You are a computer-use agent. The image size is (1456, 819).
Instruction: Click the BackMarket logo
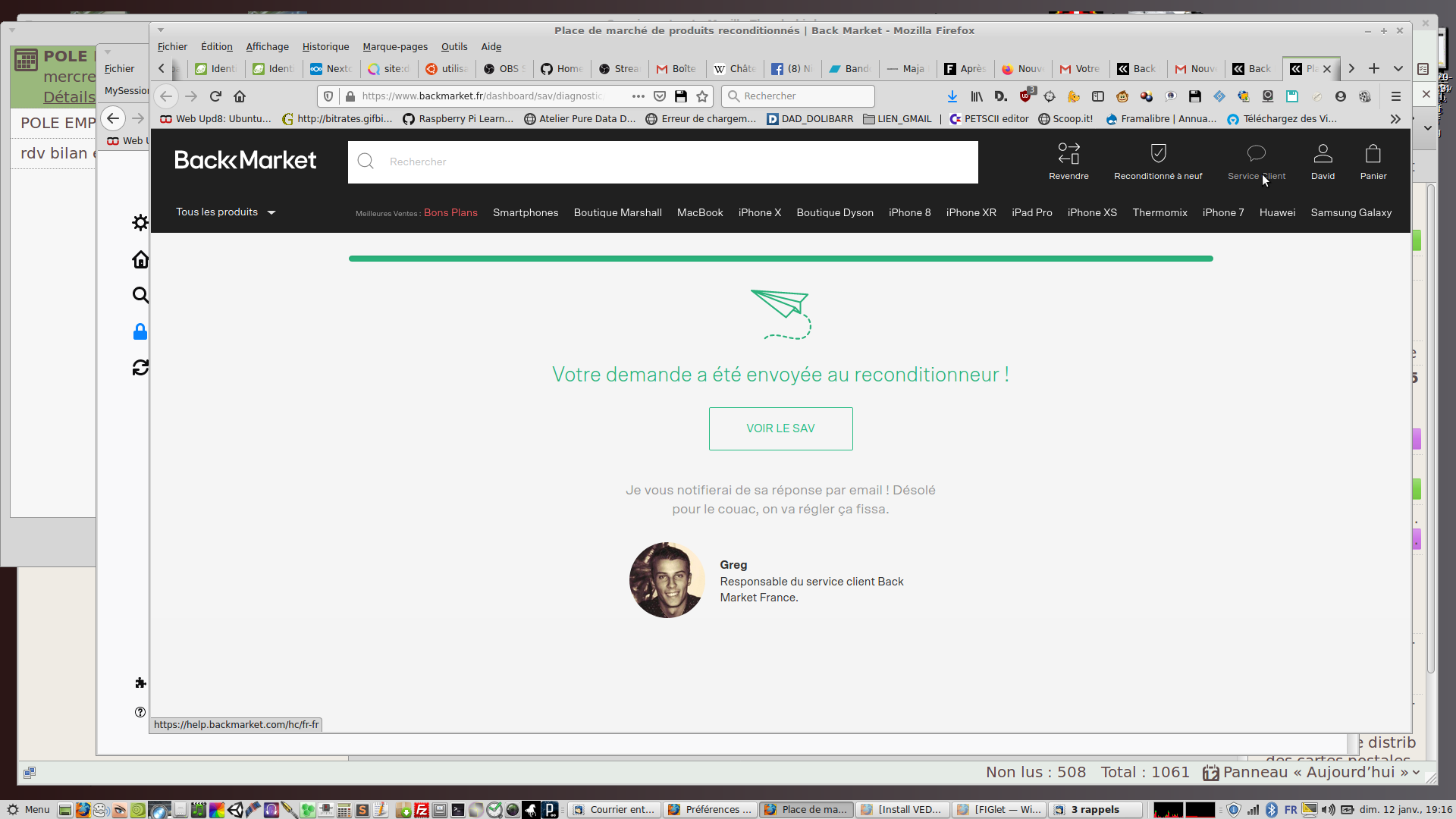click(x=245, y=160)
